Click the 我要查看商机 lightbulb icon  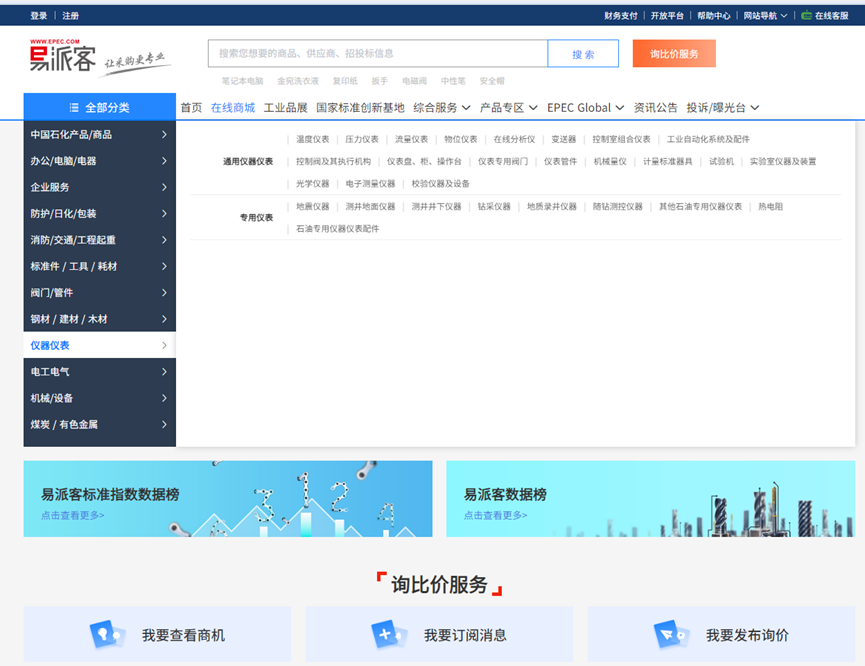click(x=106, y=635)
